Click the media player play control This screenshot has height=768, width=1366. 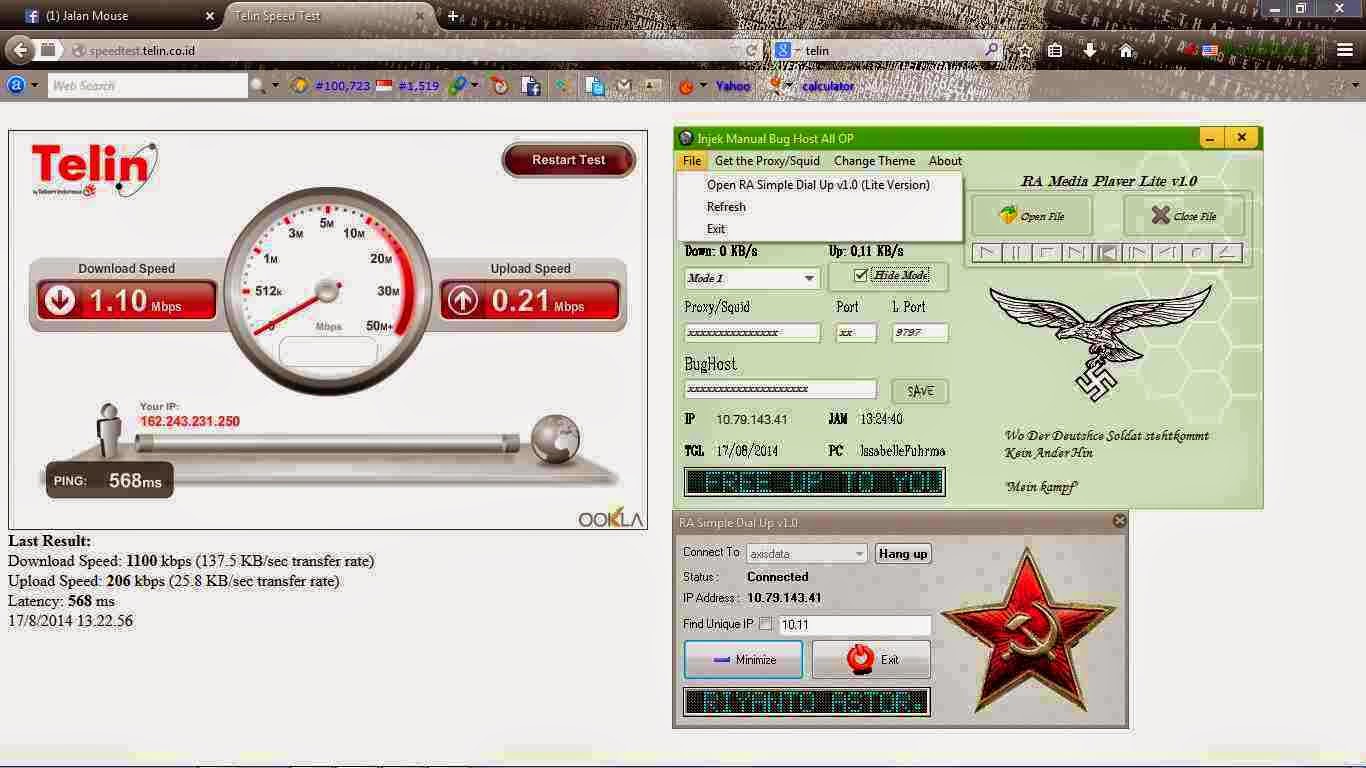point(987,253)
